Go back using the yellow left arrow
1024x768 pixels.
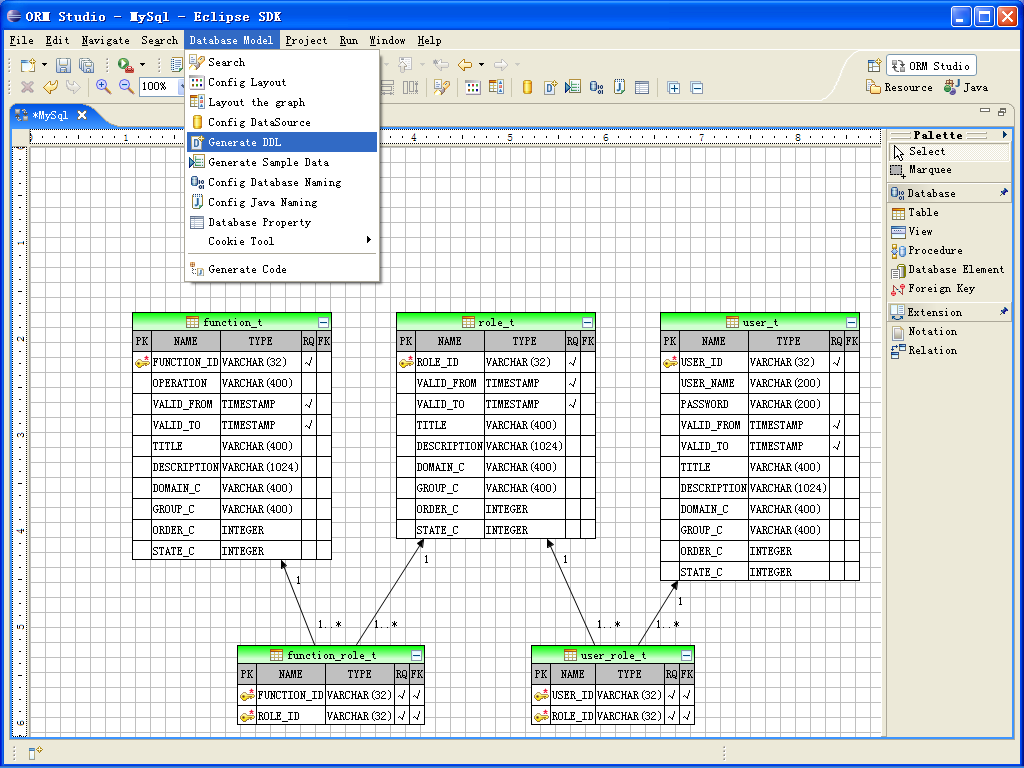click(x=465, y=65)
